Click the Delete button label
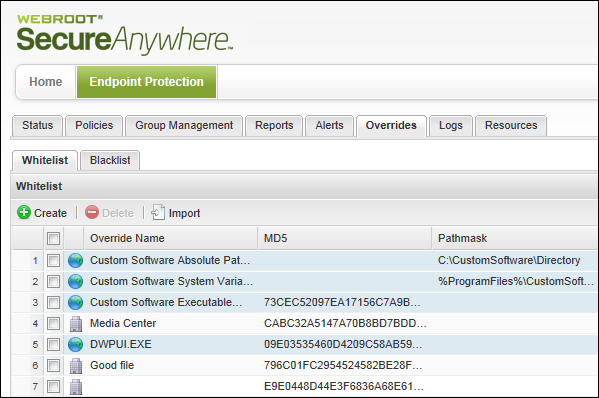This screenshot has height=398, width=599. (x=118, y=213)
